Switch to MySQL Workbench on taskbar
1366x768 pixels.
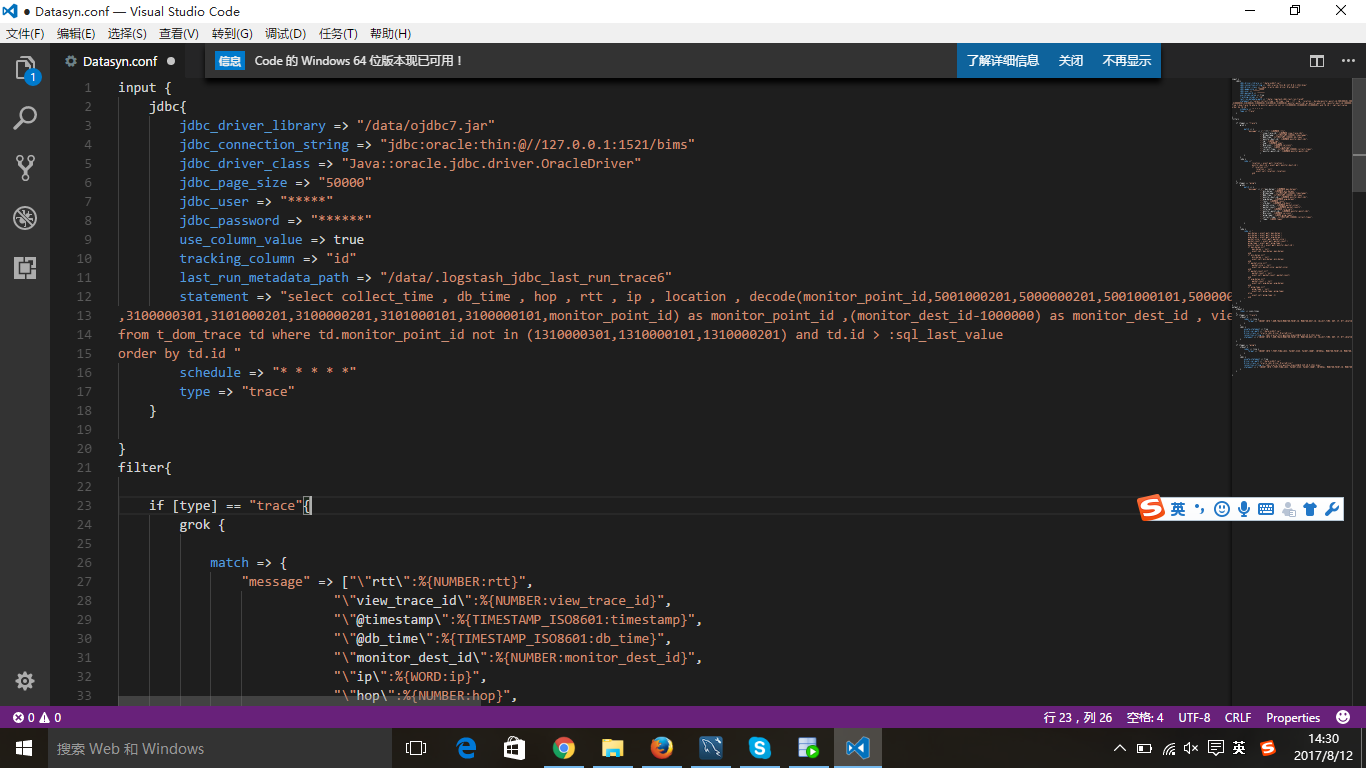tap(711, 748)
